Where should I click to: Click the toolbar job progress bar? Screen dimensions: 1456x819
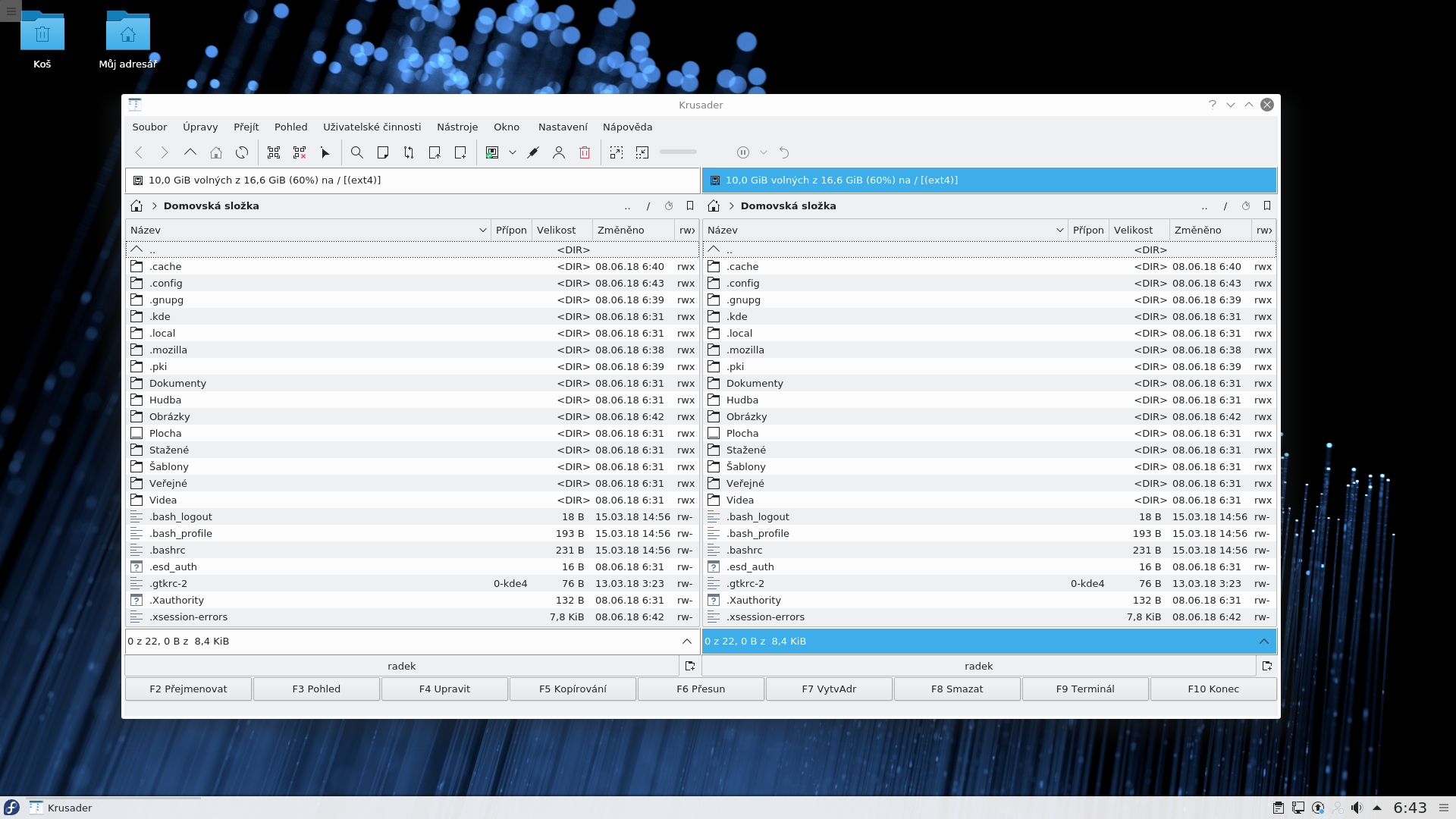click(678, 152)
